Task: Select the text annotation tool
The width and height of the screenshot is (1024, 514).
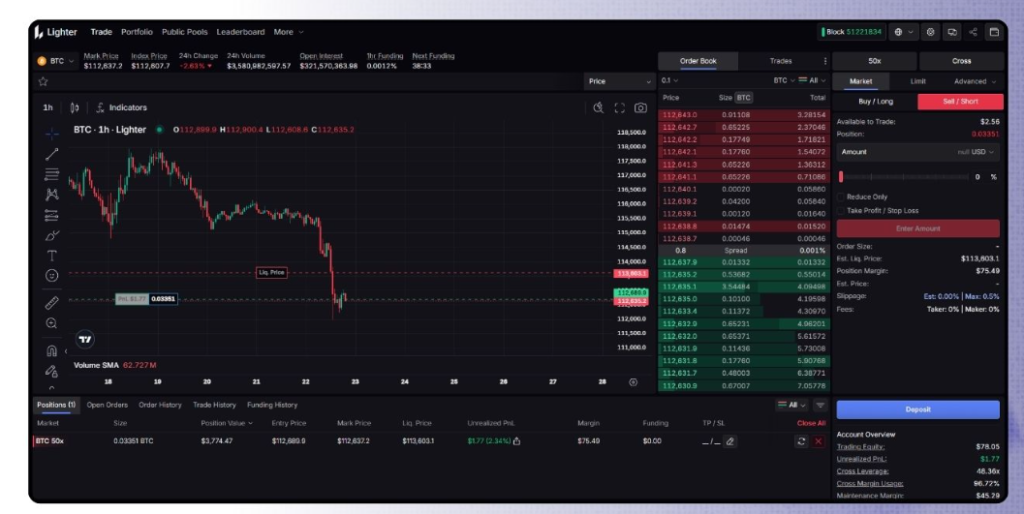Action: (x=52, y=255)
